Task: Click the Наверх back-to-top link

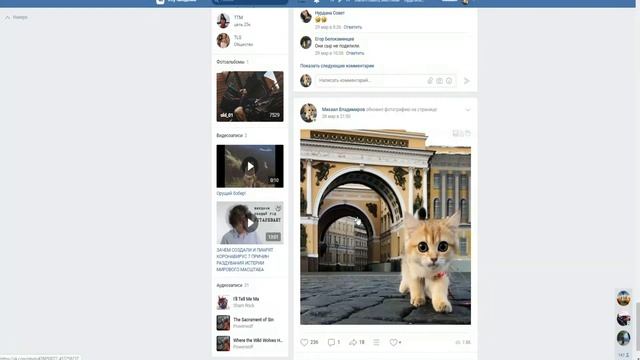Action: click(x=16, y=18)
